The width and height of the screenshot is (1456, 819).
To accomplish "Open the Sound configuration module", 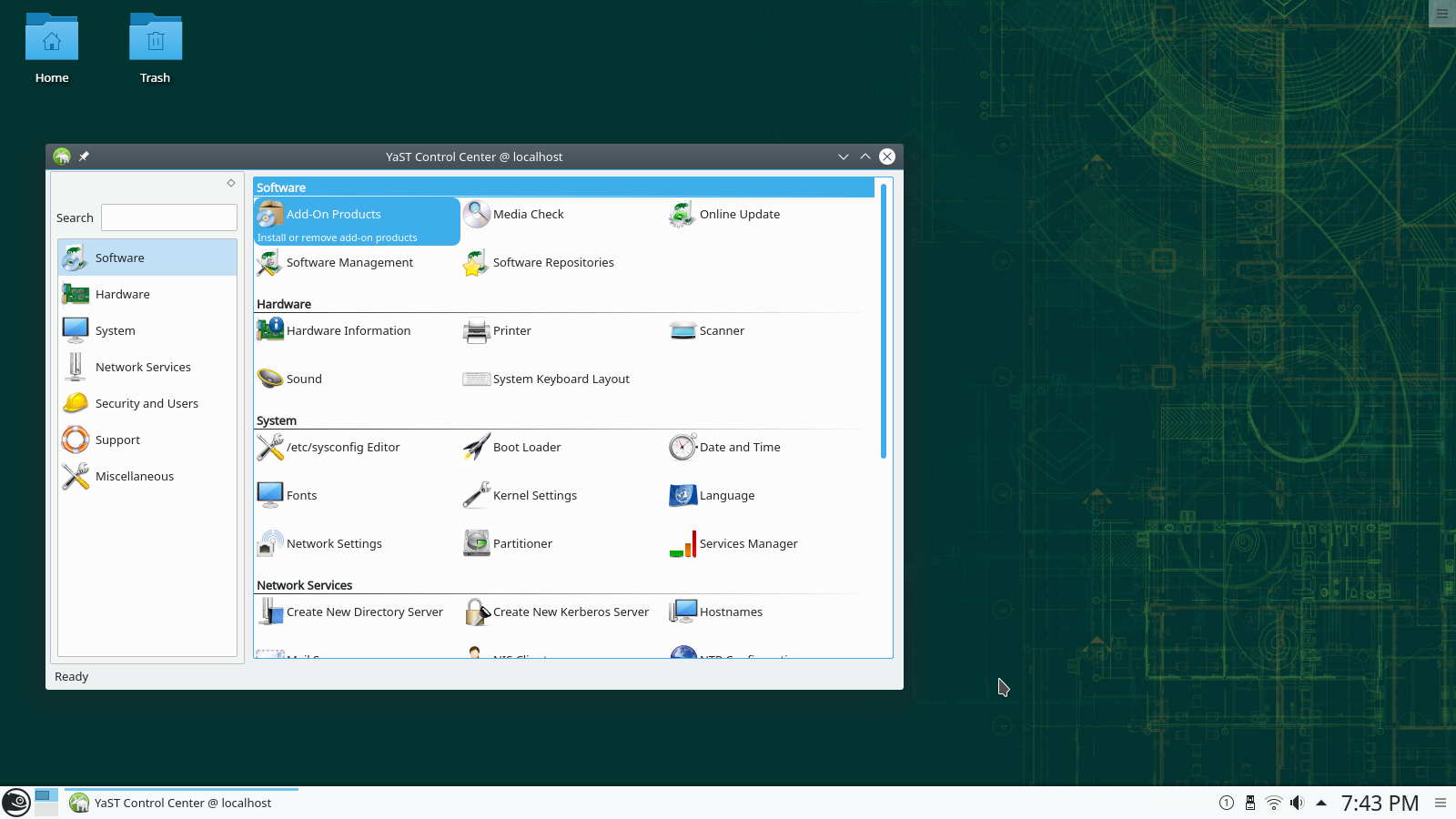I will pos(289,379).
